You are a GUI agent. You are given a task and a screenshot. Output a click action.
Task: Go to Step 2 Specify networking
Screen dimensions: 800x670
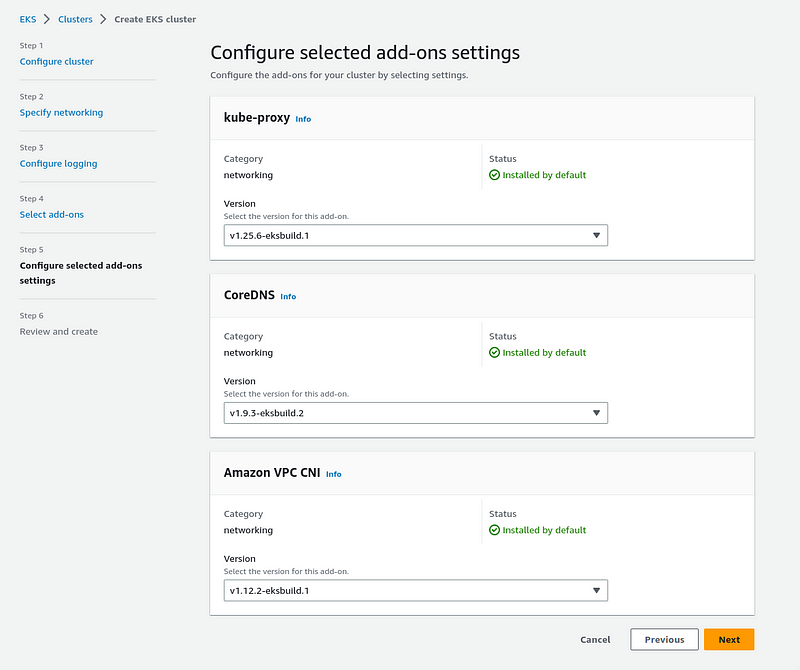click(x=61, y=112)
